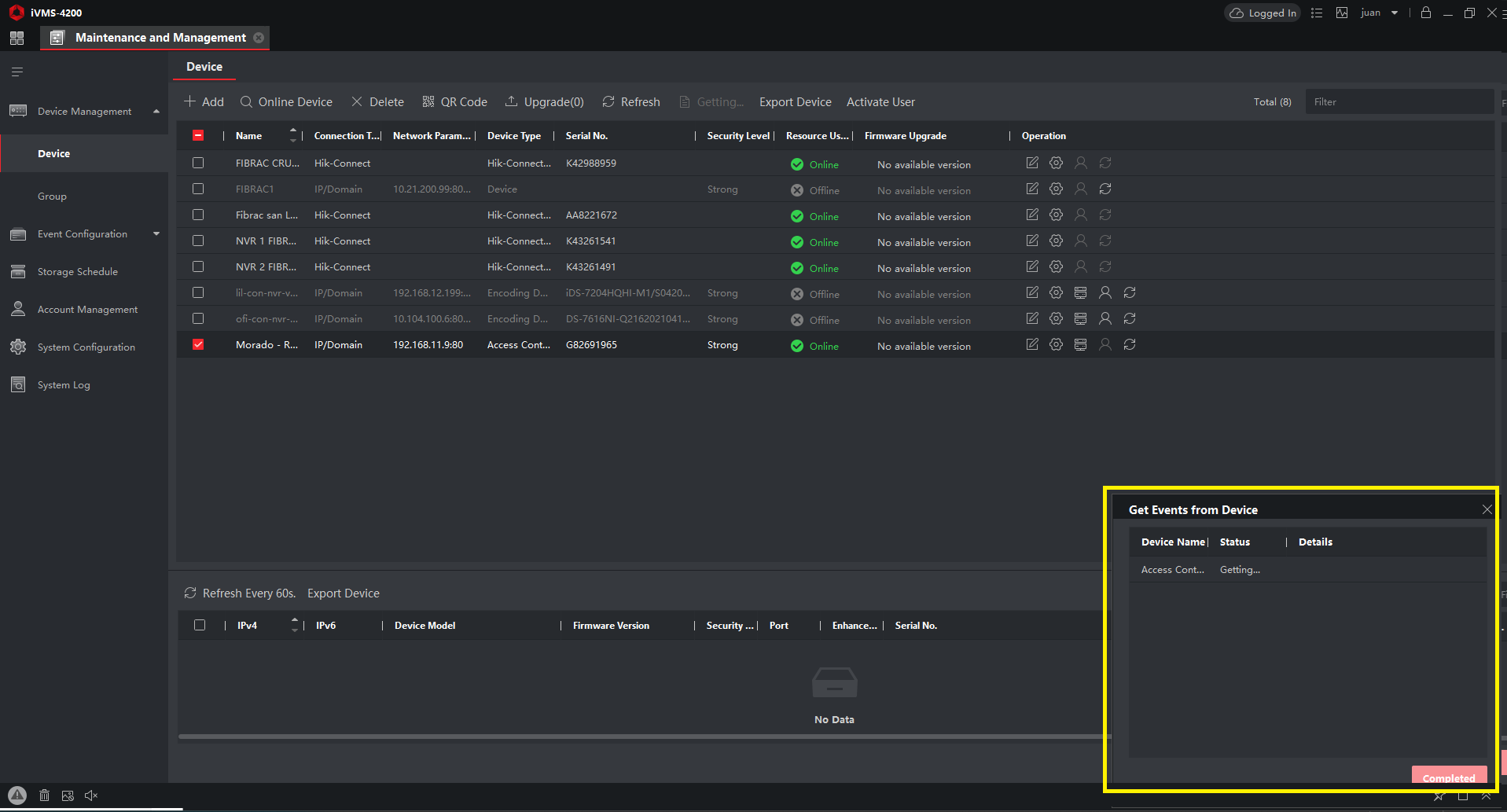
Task: Check the NVR 1 FIBR device checkbox
Action: tap(198, 241)
